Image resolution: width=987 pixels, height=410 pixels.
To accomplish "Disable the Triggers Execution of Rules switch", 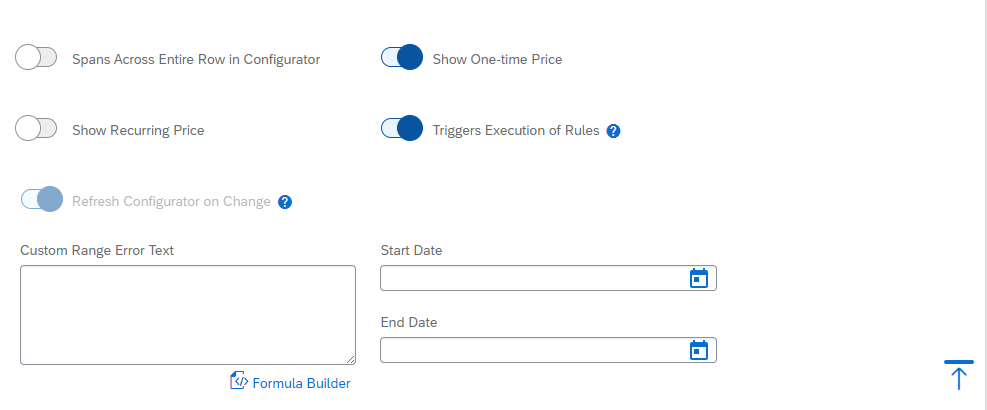I will click(402, 129).
